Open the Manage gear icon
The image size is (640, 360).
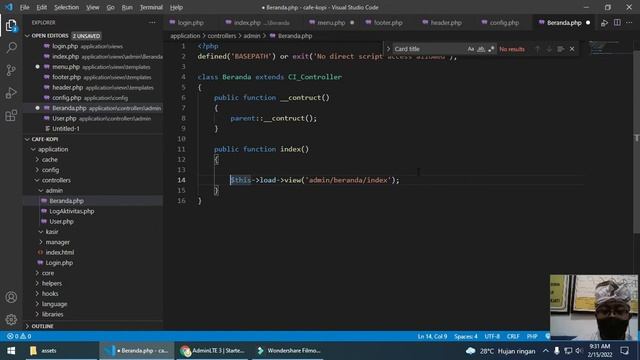[11, 319]
